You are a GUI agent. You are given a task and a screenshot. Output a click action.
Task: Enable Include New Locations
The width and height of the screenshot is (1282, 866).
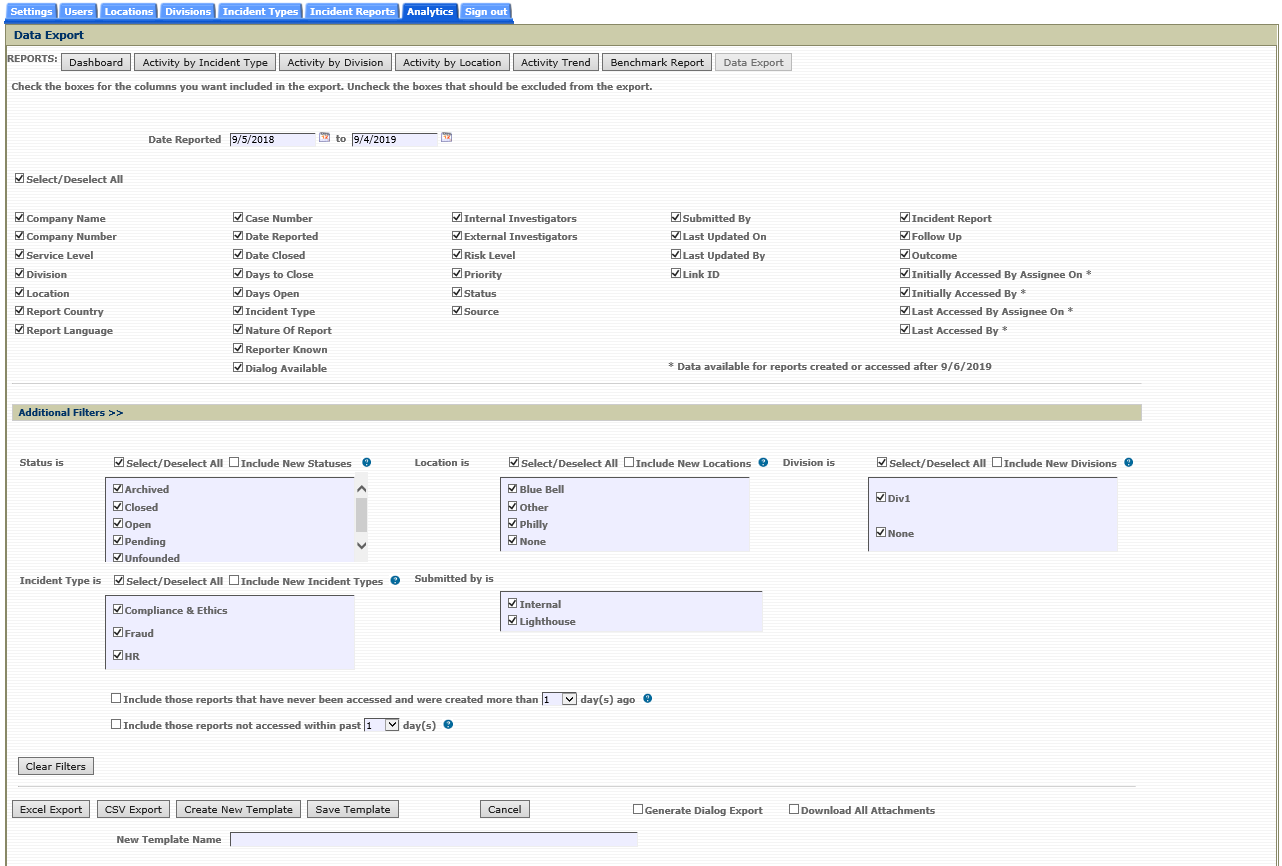[x=629, y=463]
